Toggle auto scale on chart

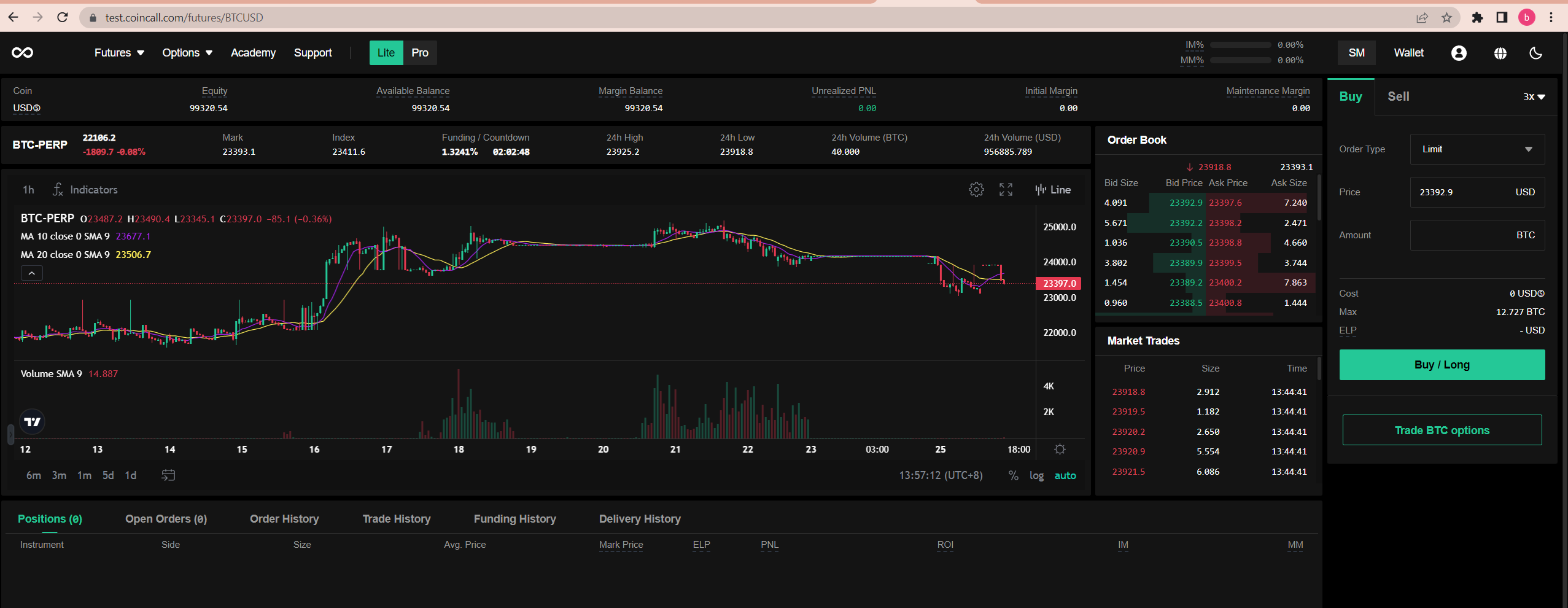tap(1065, 475)
